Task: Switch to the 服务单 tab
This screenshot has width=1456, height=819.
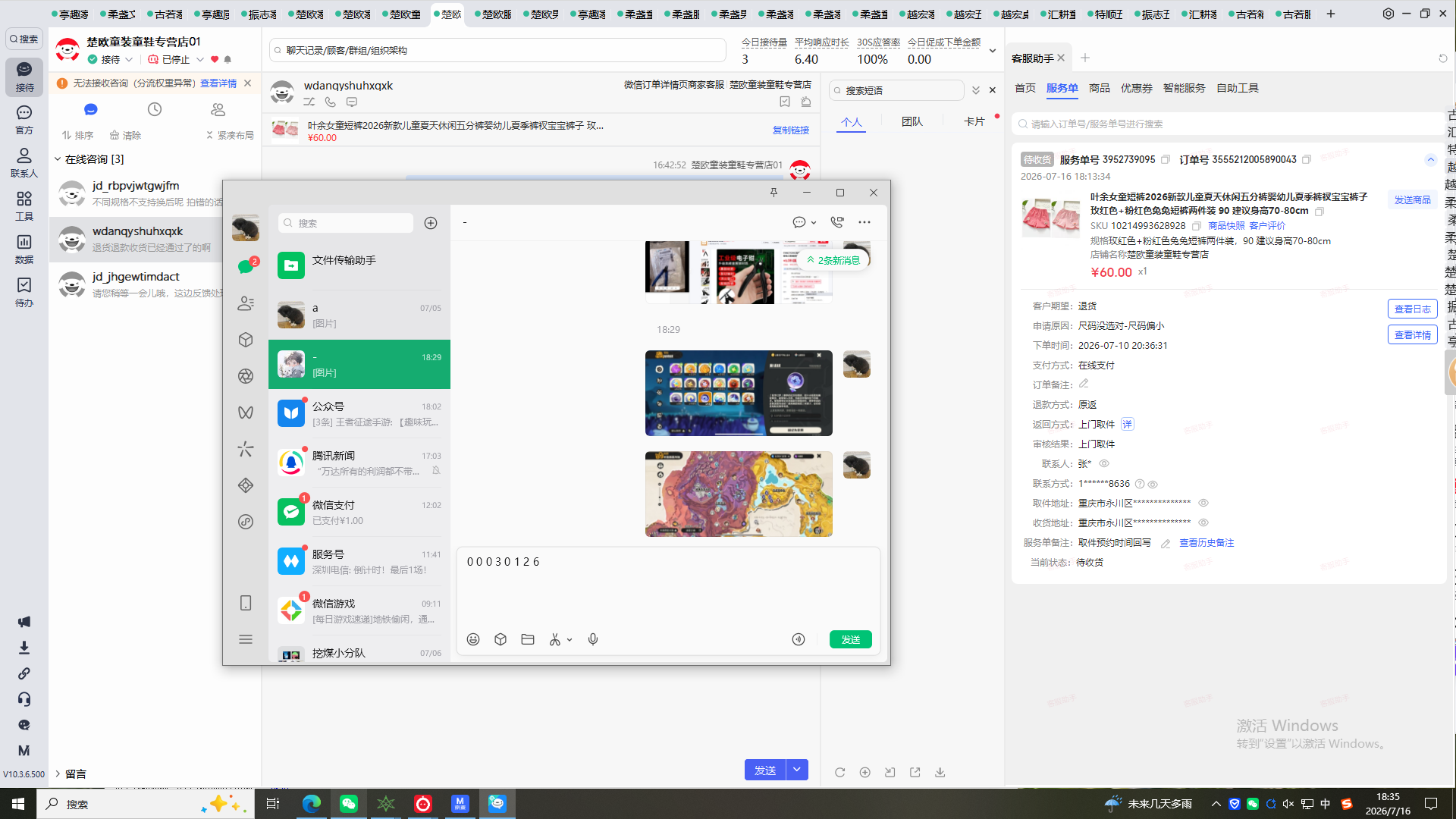Action: 1062,88
